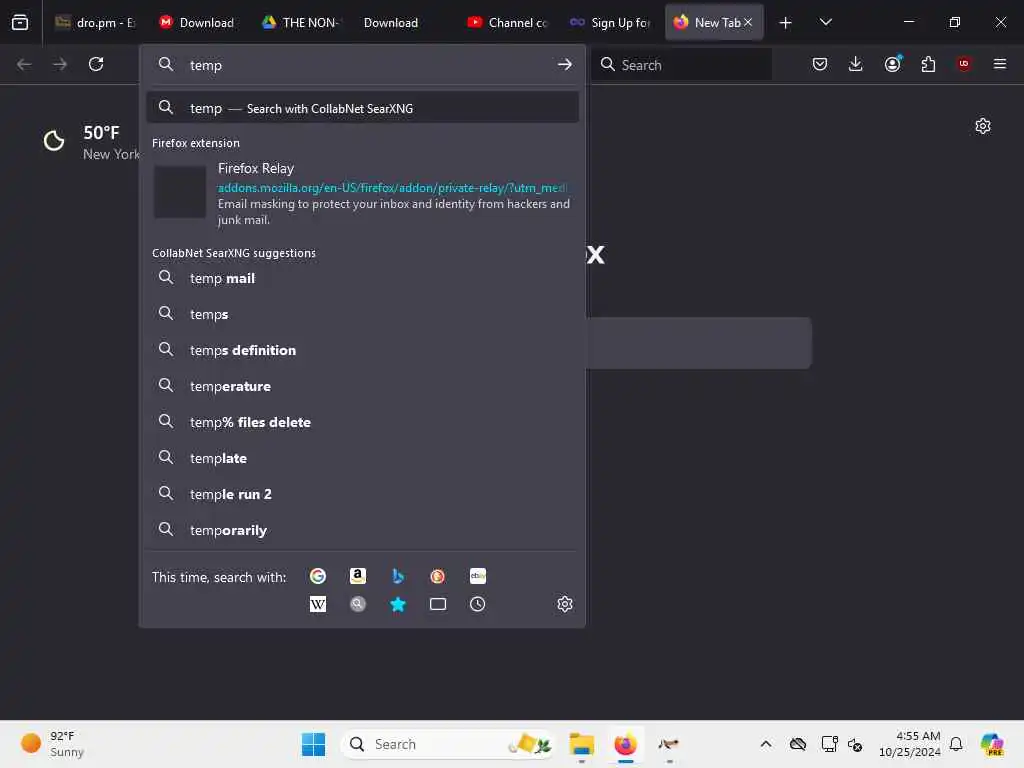This screenshot has height=768, width=1024.
Task: Open the Firefox account icon
Action: [893, 64]
